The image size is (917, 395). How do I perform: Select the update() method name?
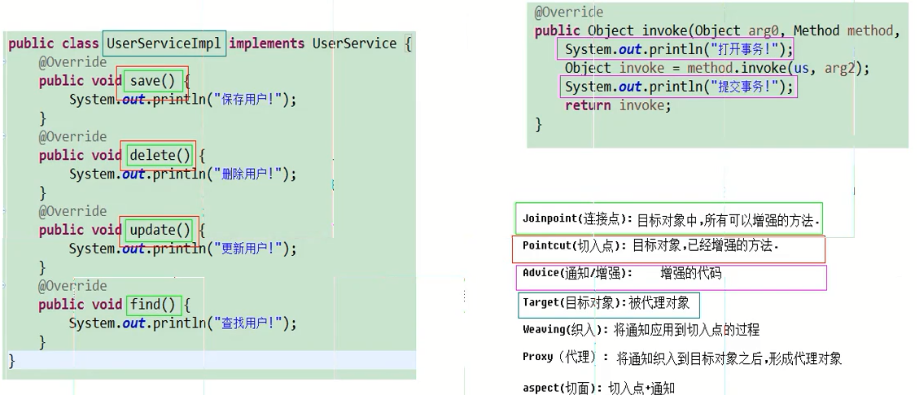(160, 230)
